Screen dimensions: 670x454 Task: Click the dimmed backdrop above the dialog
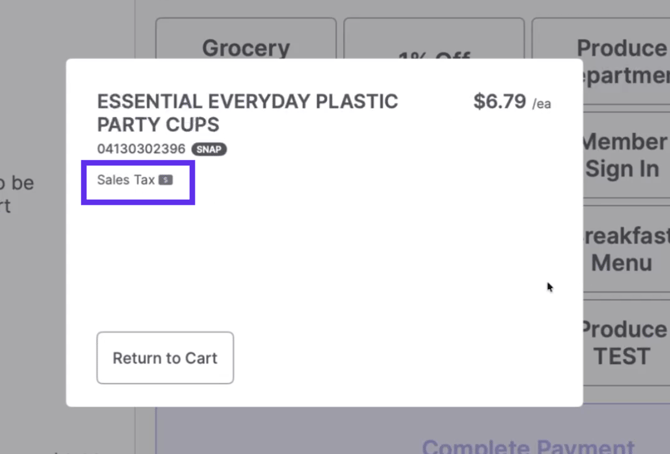[x=100, y=30]
